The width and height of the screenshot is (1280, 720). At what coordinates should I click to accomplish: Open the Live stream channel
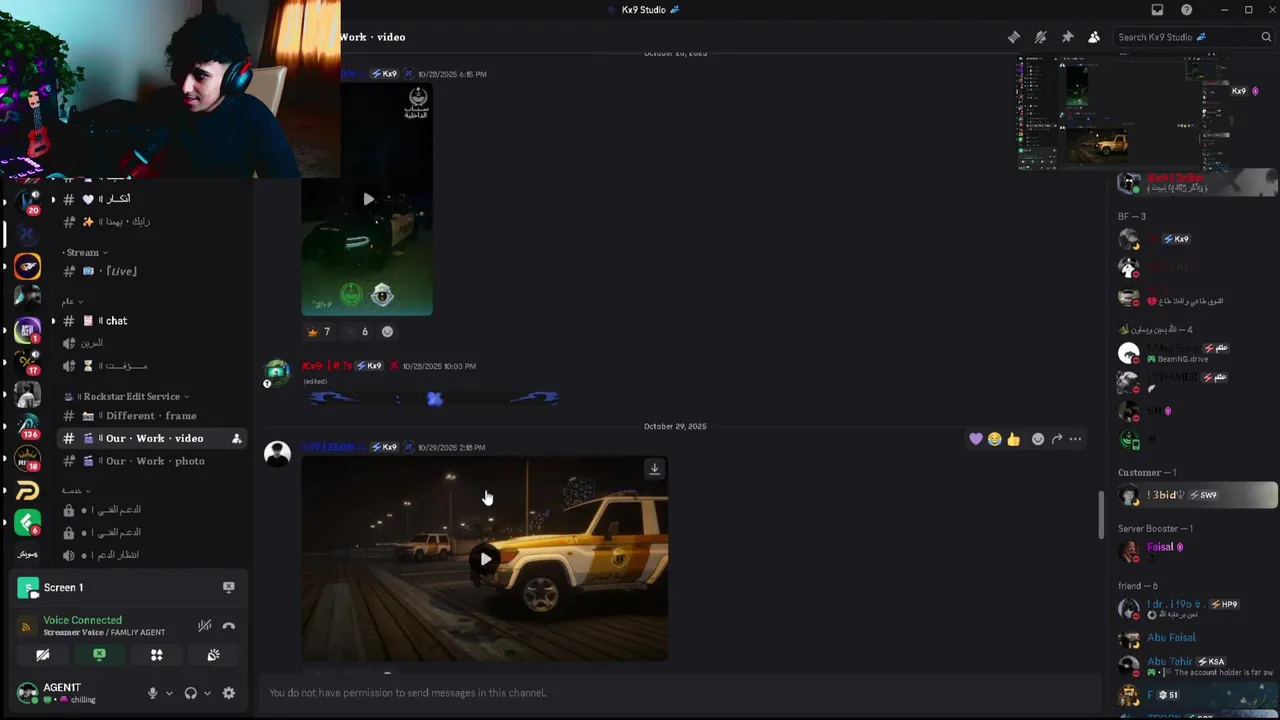[x=152, y=271]
